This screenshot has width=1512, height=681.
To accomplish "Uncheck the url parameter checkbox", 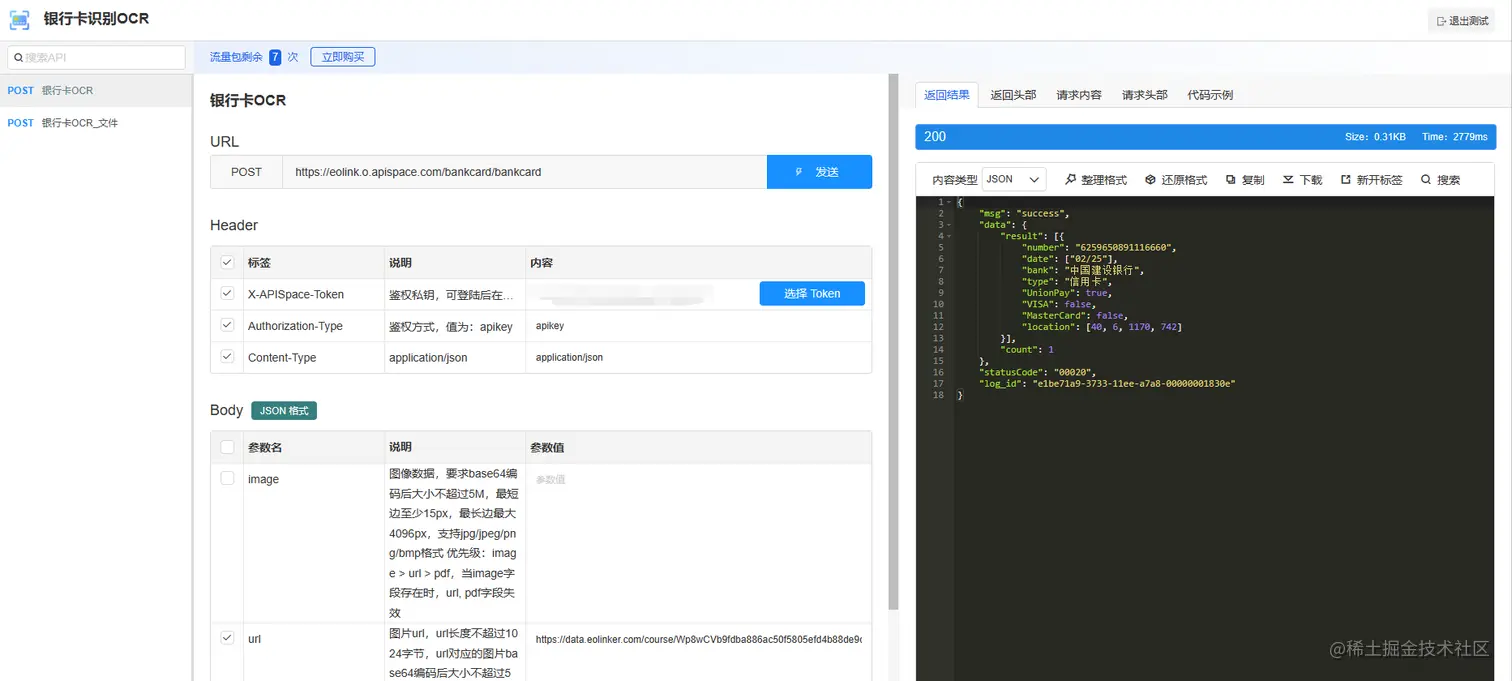I will [227, 638].
